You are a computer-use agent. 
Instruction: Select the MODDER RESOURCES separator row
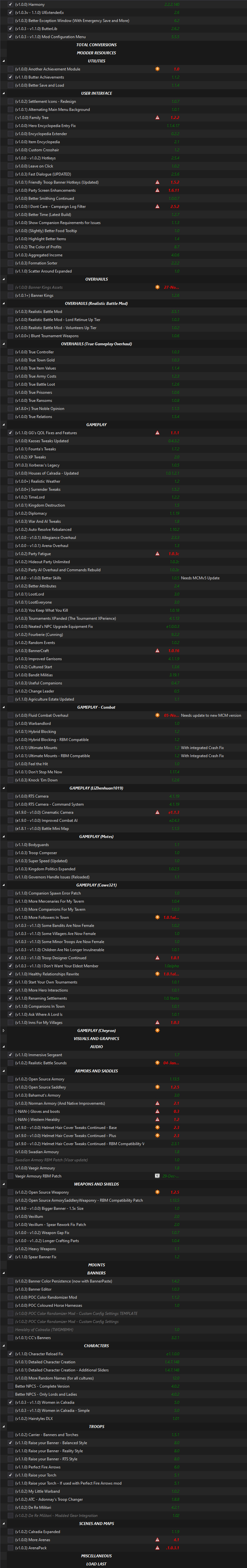[124, 53]
